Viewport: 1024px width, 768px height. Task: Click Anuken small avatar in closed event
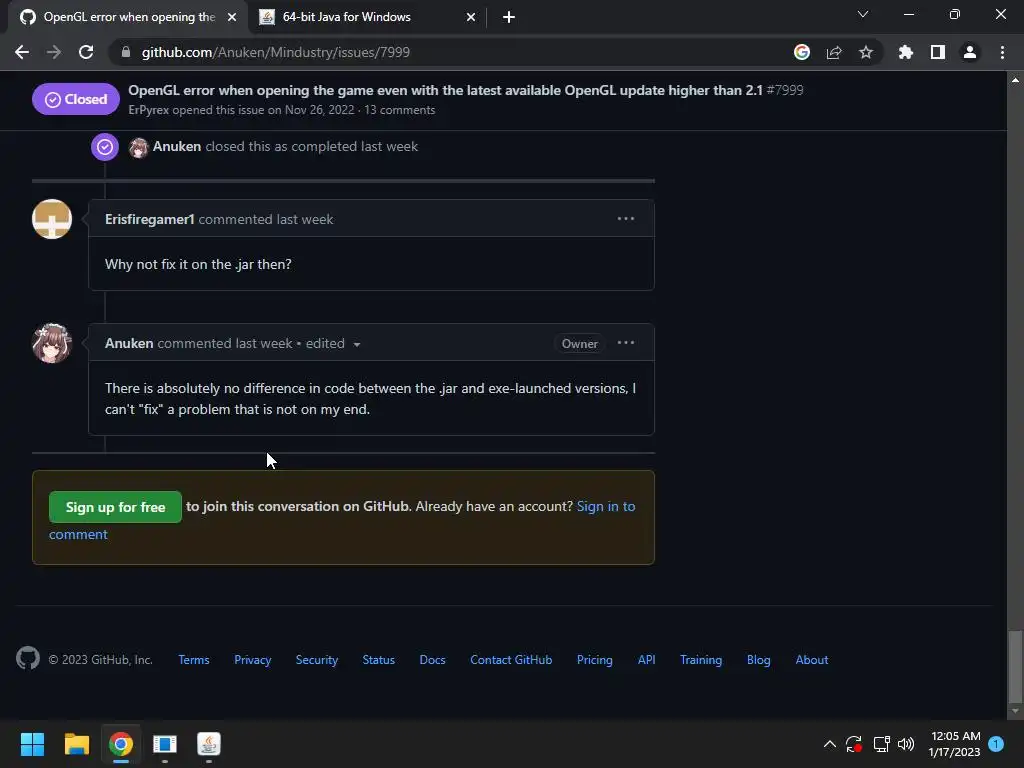tap(138, 148)
